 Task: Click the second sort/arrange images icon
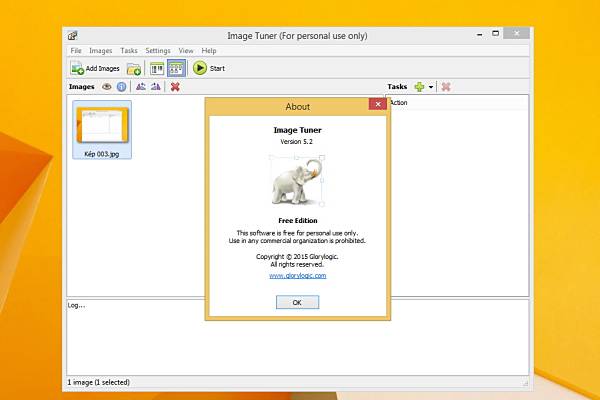click(155, 87)
